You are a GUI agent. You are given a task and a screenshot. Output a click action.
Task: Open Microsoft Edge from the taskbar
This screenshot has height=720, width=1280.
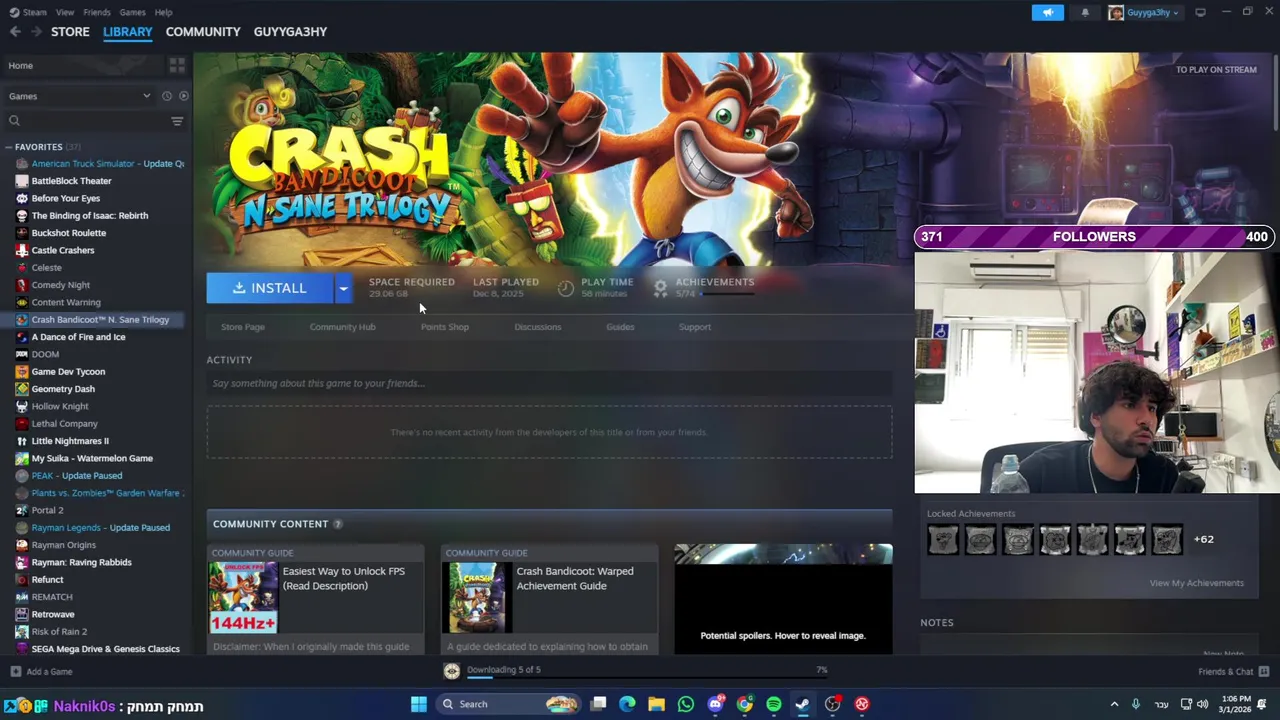pos(627,704)
